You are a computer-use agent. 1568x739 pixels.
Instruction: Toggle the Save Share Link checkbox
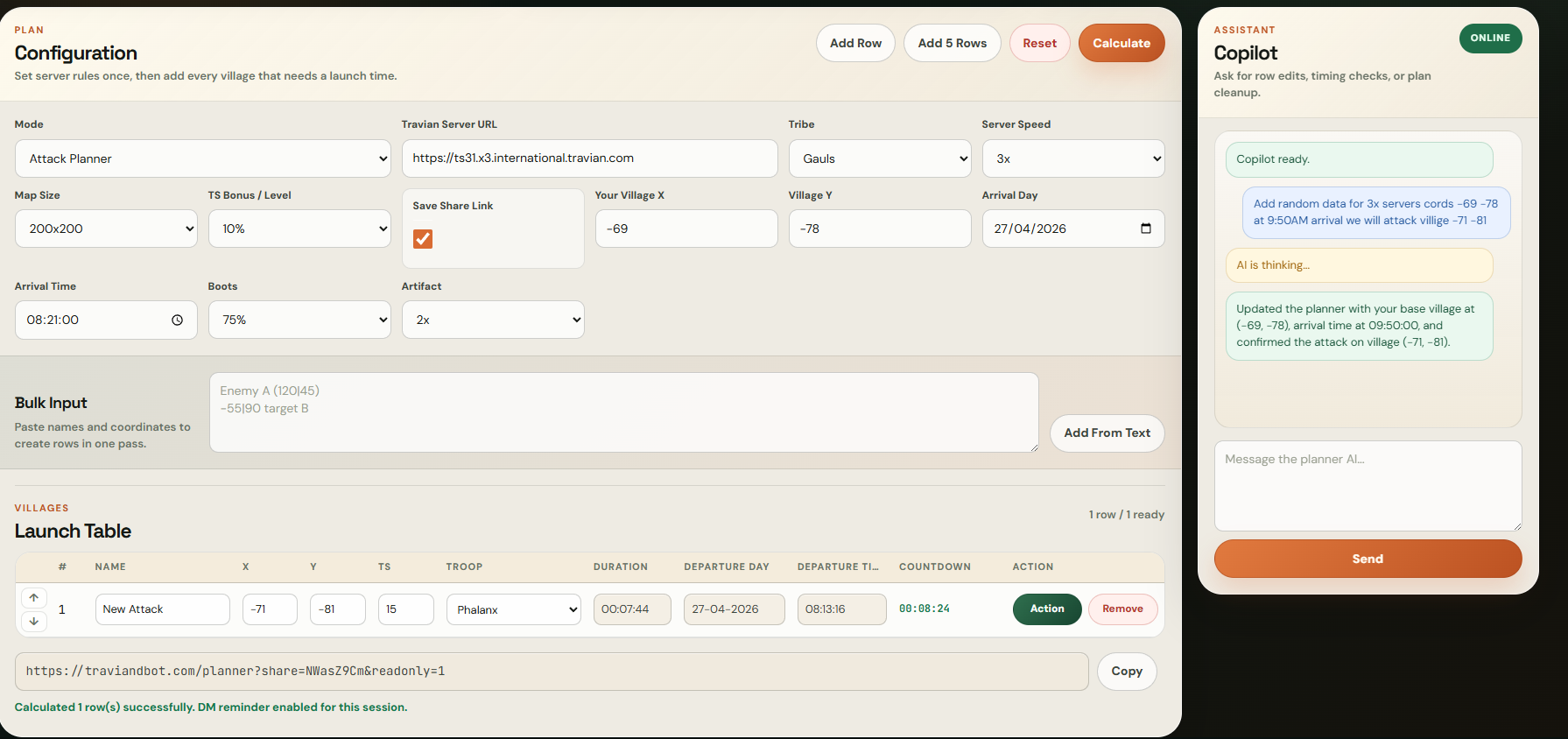click(423, 239)
